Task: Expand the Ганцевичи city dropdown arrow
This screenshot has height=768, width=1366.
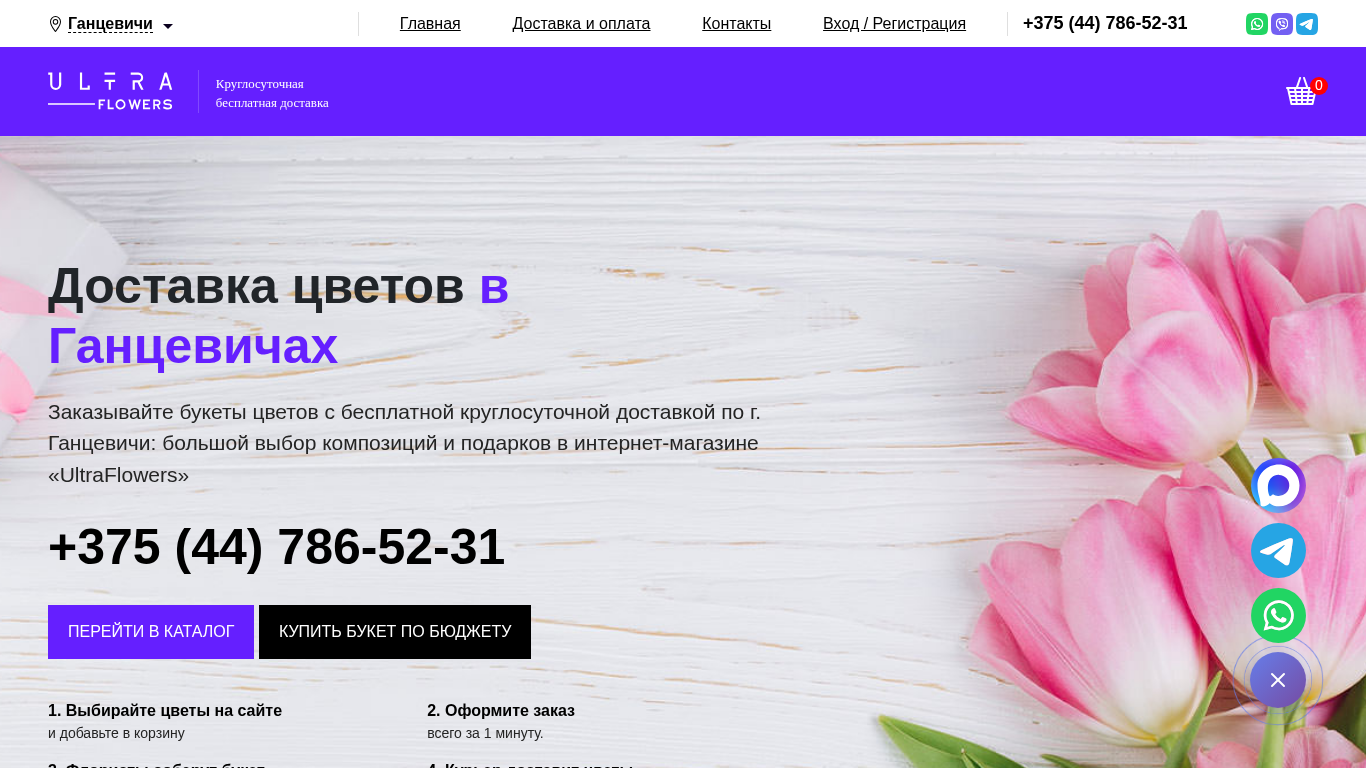Action: (x=168, y=26)
